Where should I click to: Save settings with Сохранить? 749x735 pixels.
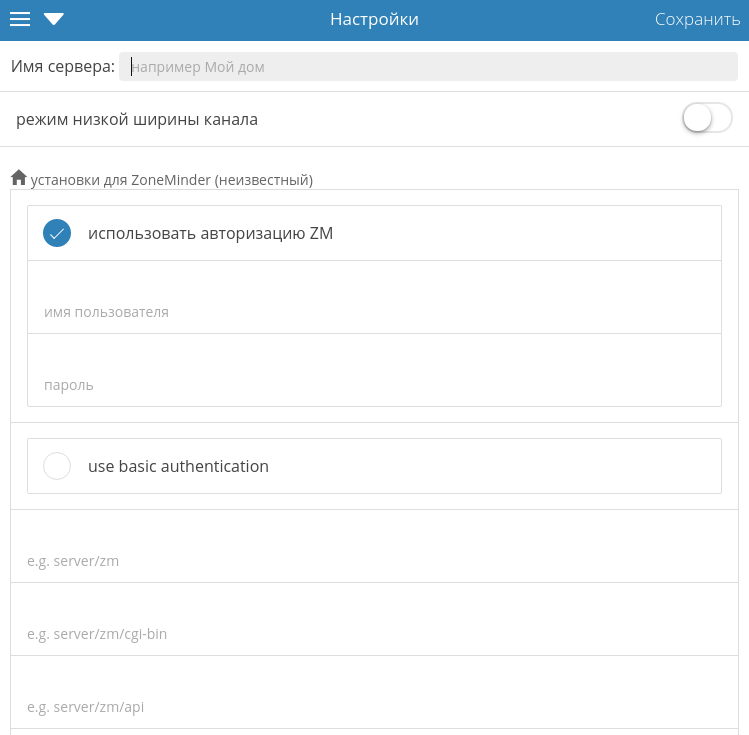[x=697, y=20]
